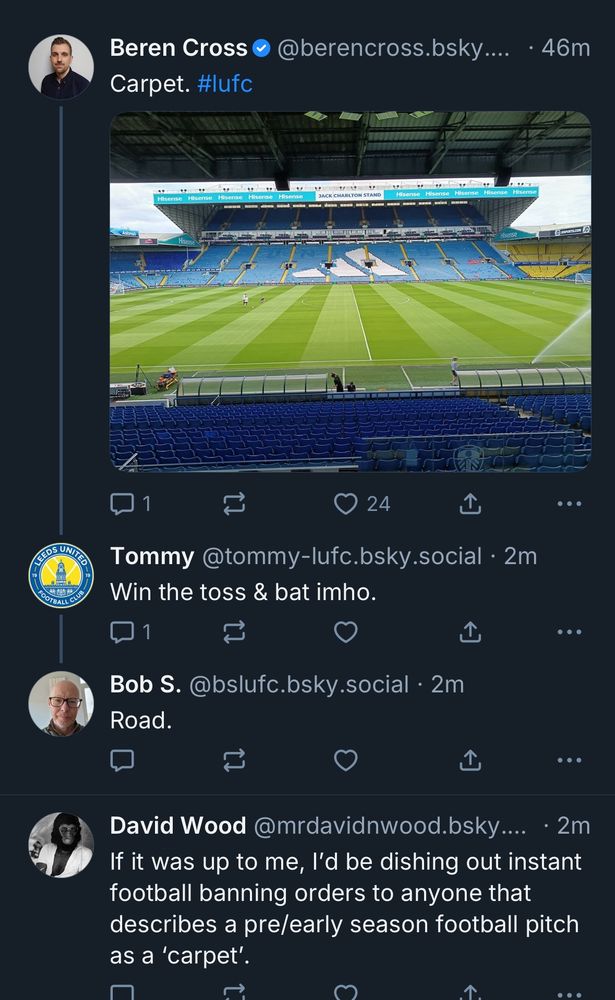This screenshot has height=1000, width=615.
Task: Reply to Bob S.'s Road comment
Action: coord(122,760)
